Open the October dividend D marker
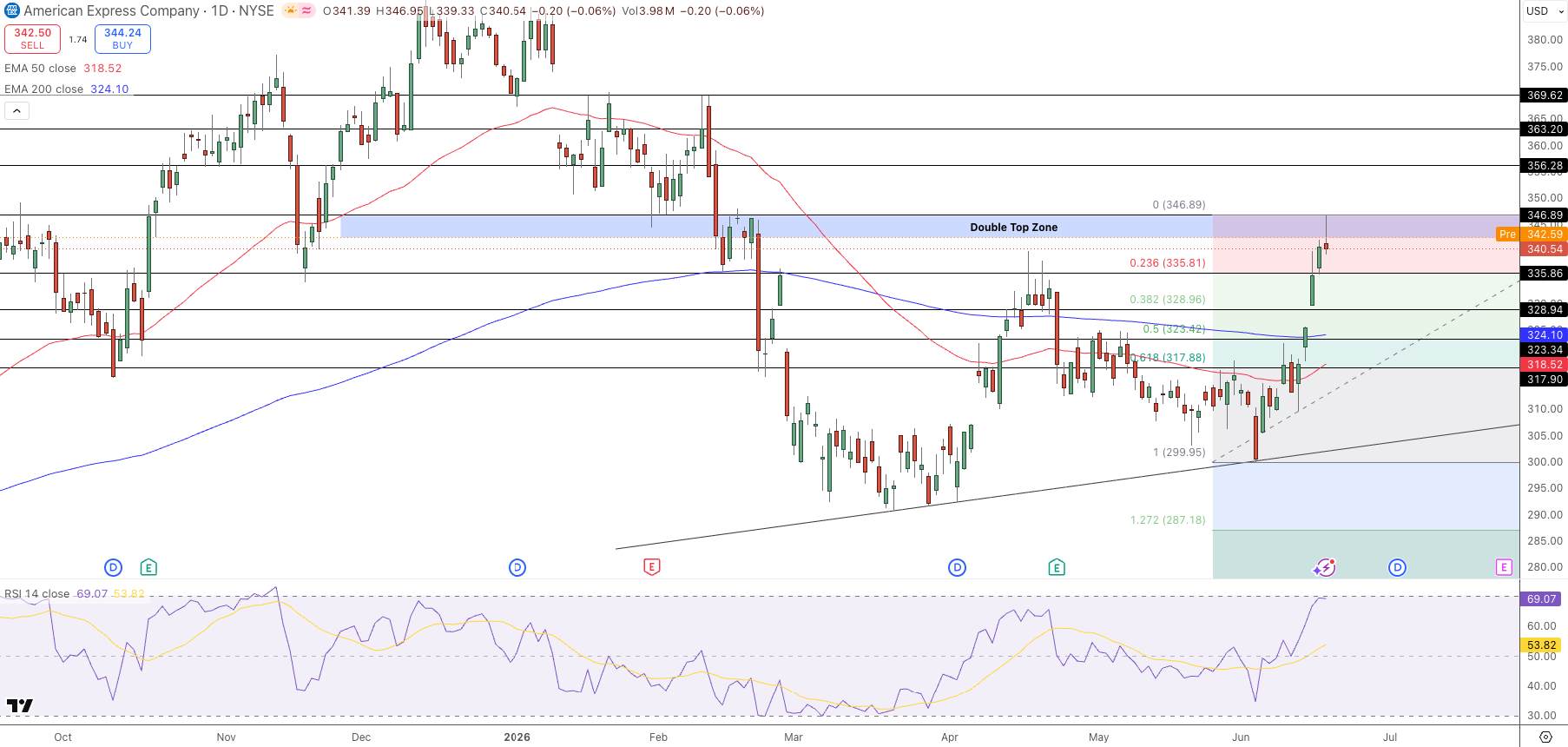The height and width of the screenshot is (747, 1568). [113, 568]
